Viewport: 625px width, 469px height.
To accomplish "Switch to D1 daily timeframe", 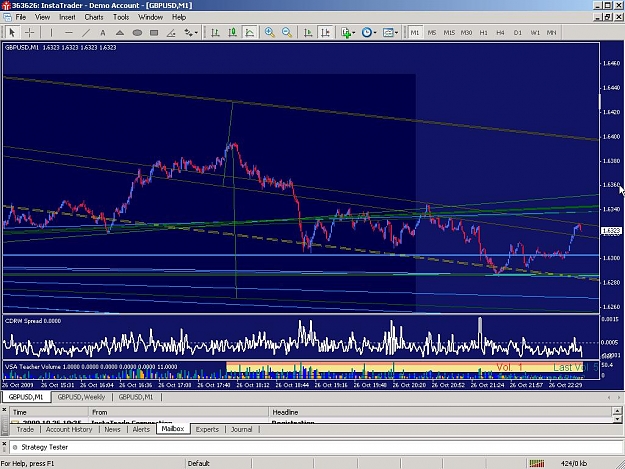I will (518, 33).
